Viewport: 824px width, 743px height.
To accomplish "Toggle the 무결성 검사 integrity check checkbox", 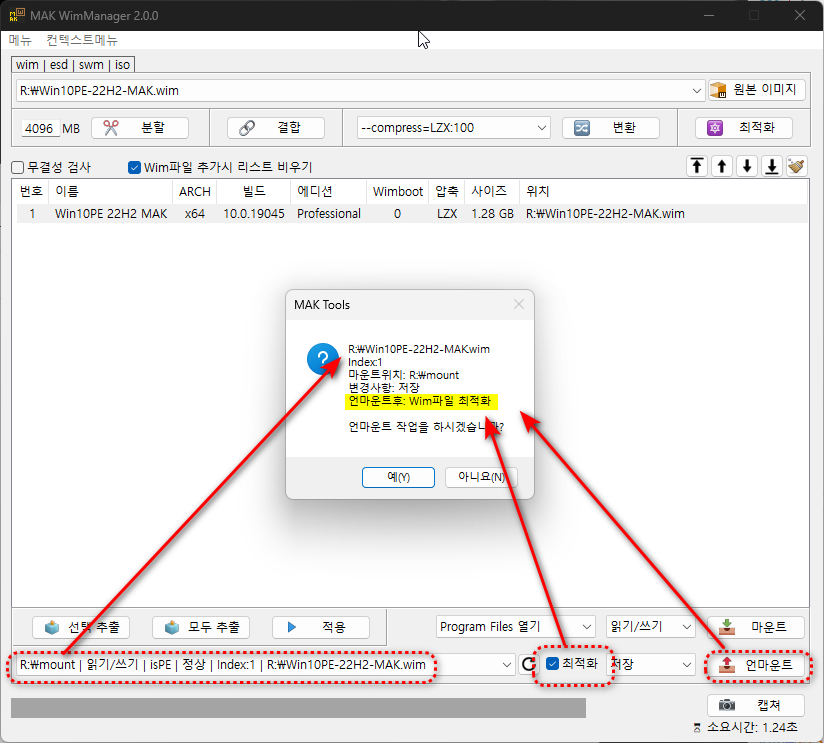I will point(18,168).
